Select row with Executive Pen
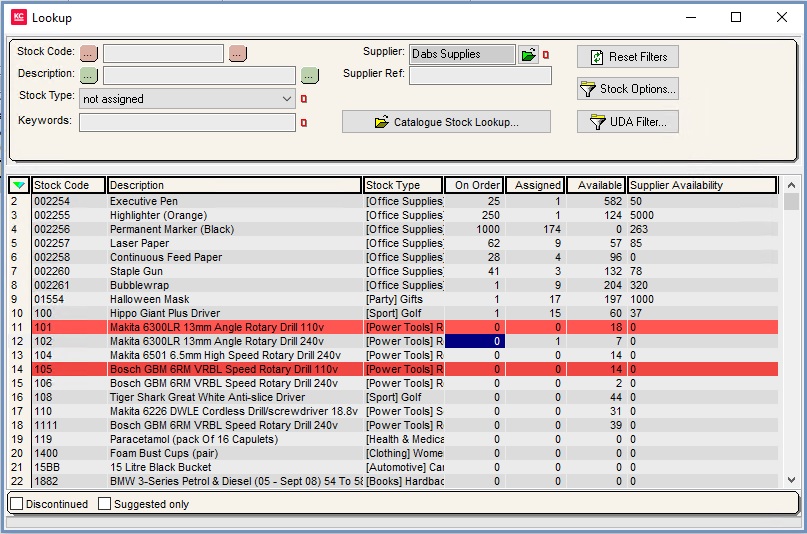This screenshot has height=534, width=807. (393, 201)
